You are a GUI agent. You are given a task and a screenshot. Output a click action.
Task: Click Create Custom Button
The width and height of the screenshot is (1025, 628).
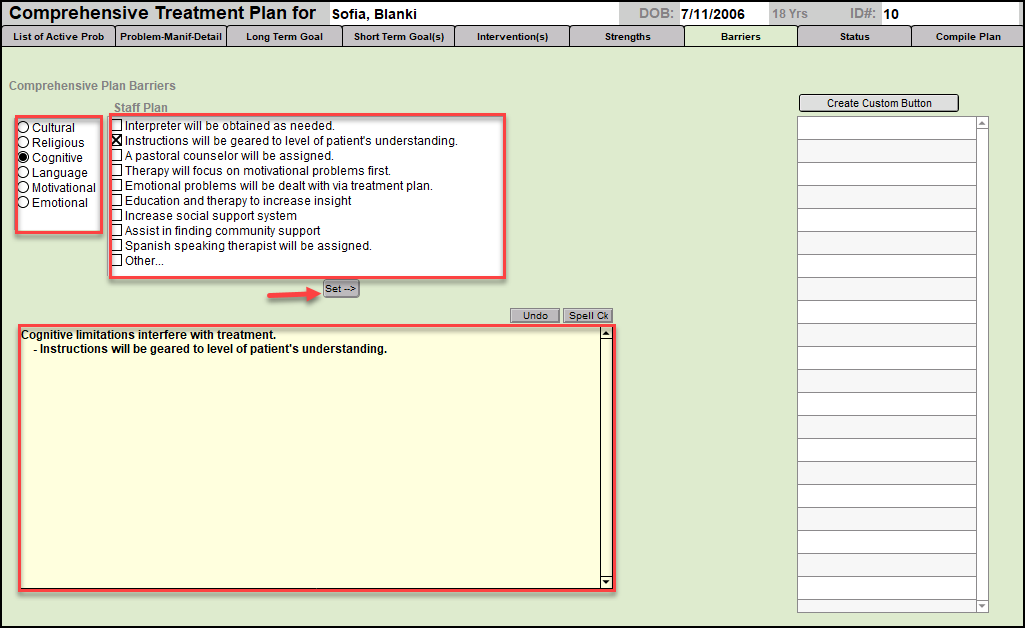(x=879, y=103)
